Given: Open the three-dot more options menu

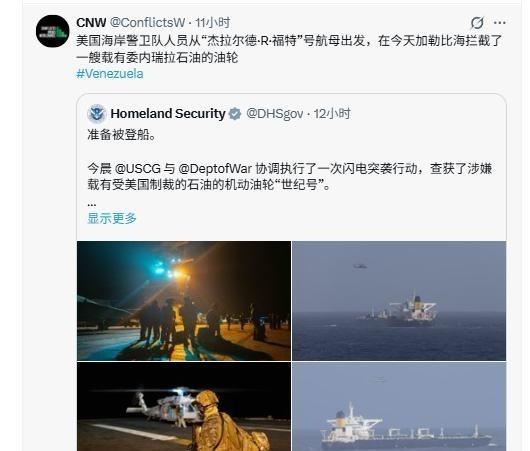Looking at the screenshot, I should coord(500,23).
